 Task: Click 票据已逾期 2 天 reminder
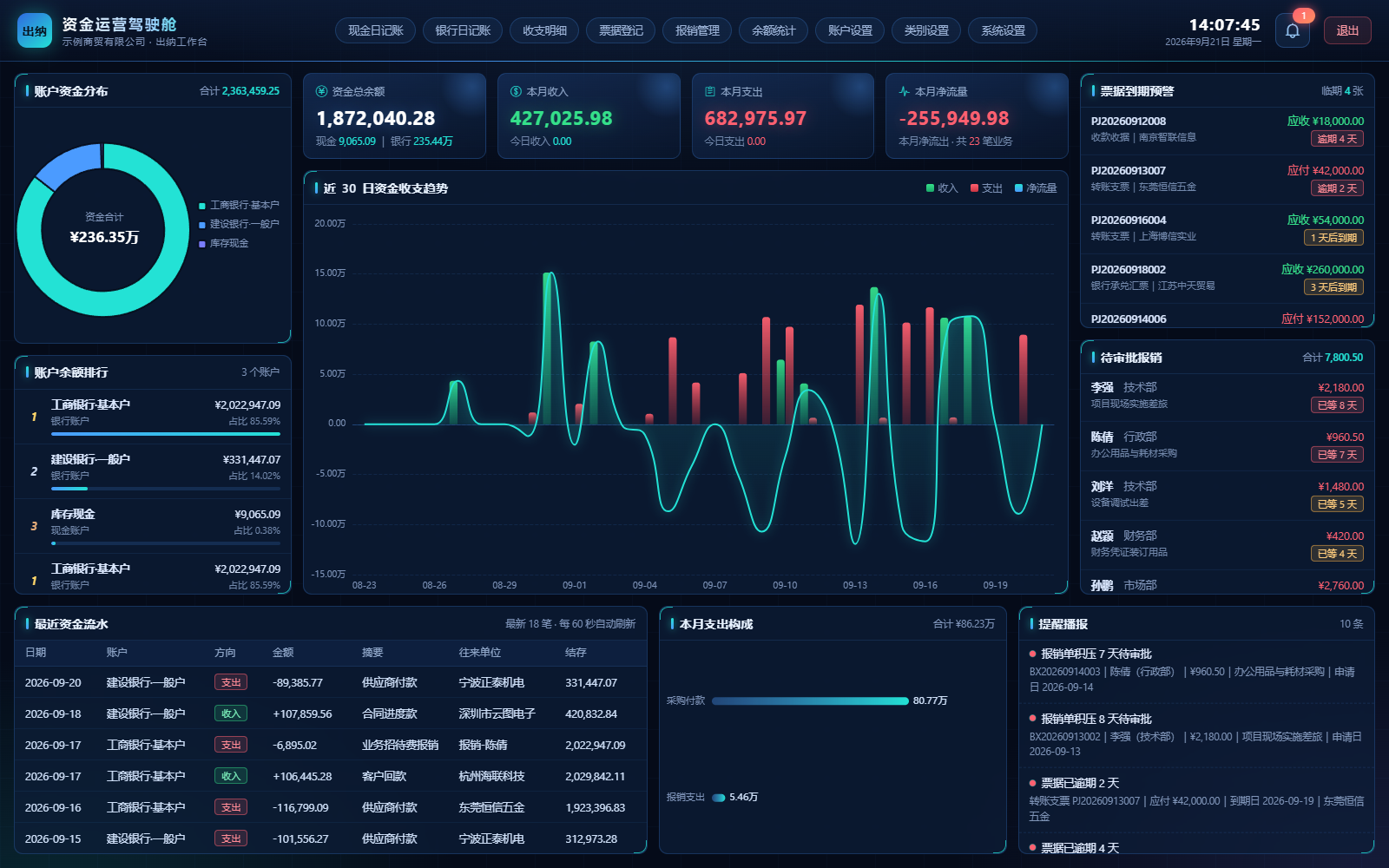(1196, 799)
